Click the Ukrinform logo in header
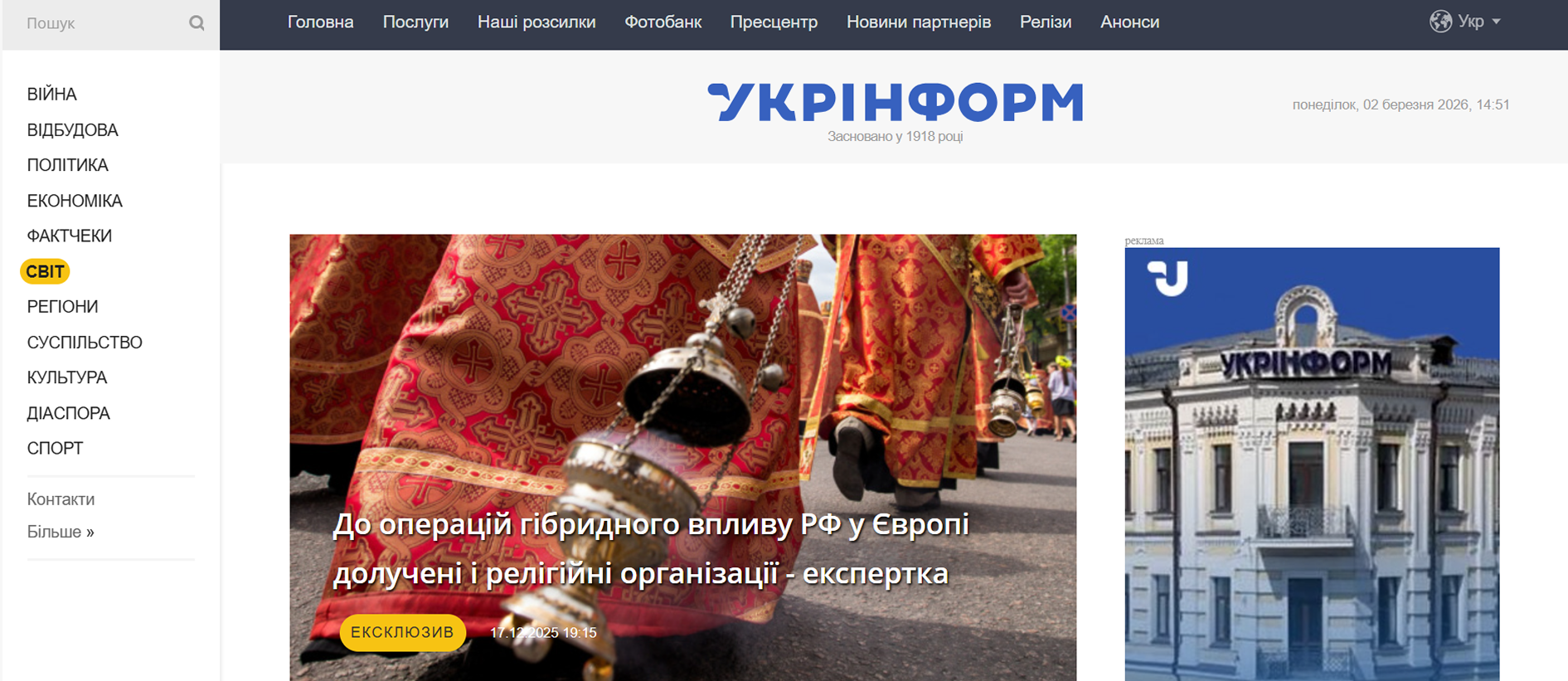1568x681 pixels. click(896, 102)
